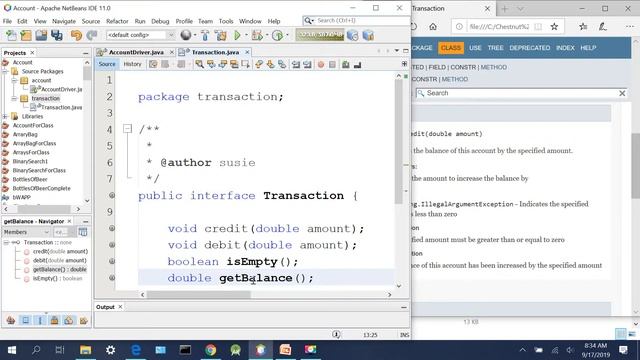Viewport: 640px width, 360px height.
Task: Click the Projects panel horizontal scrollbar
Action: 43,209
